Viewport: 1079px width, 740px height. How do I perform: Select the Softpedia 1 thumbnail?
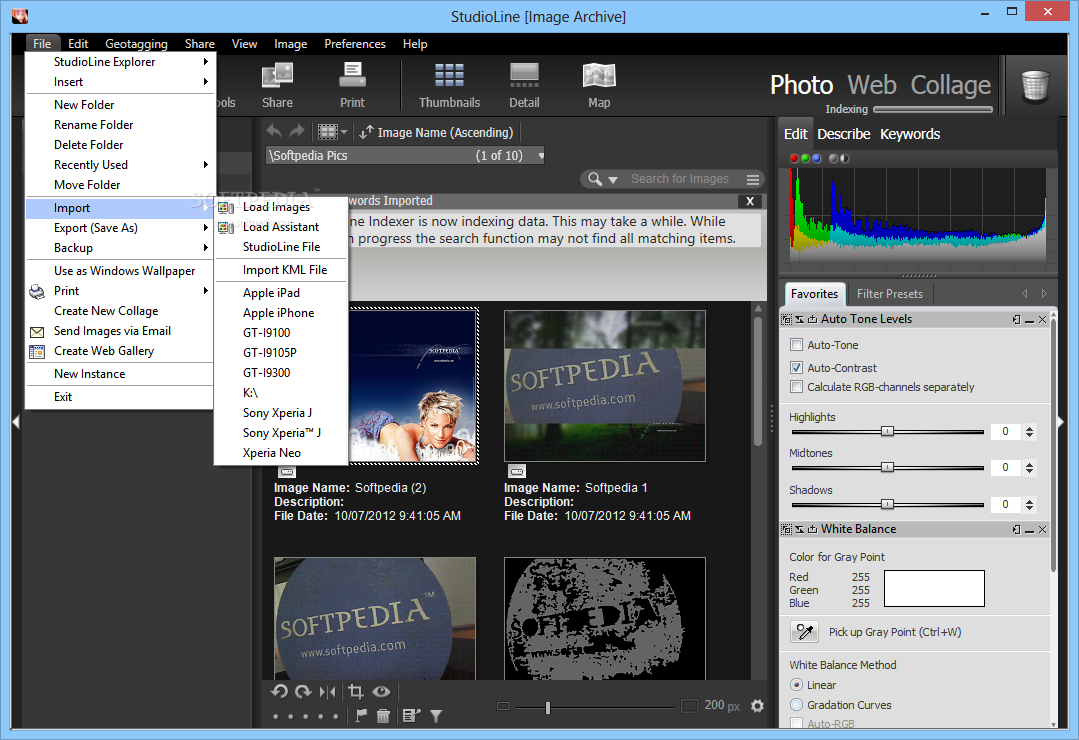(604, 385)
